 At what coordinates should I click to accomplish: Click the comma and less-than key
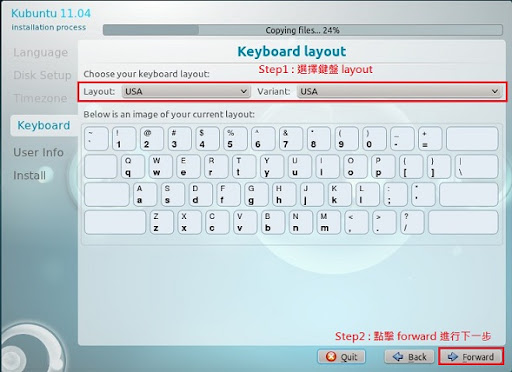pos(356,222)
